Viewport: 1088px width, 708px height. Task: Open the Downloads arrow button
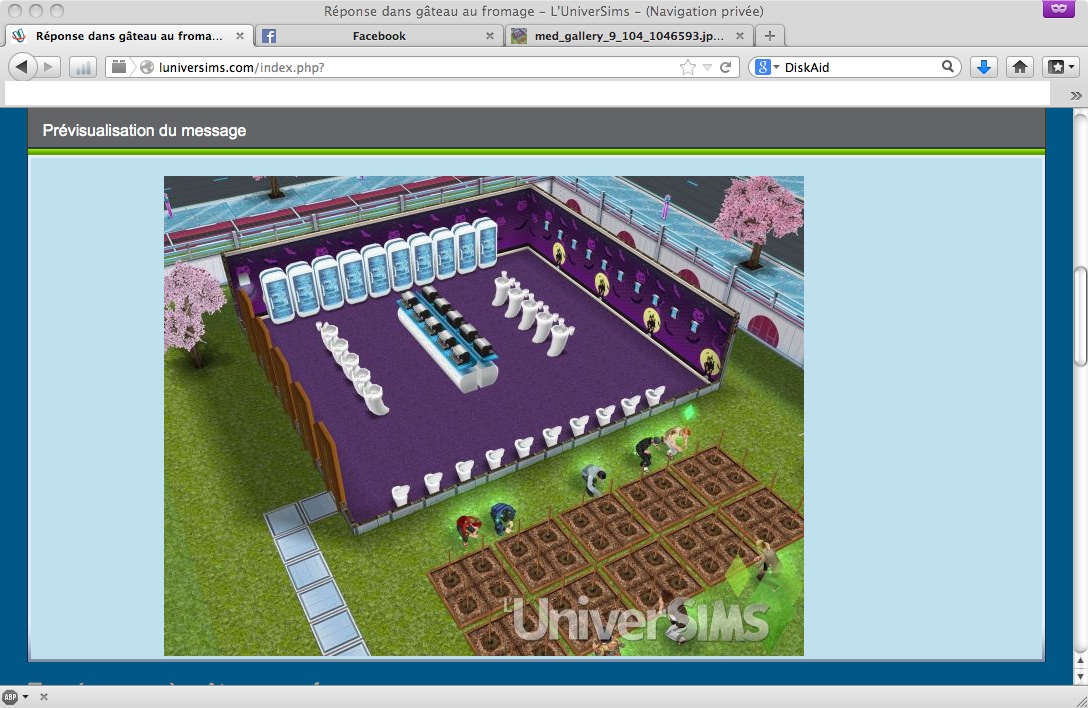click(983, 67)
